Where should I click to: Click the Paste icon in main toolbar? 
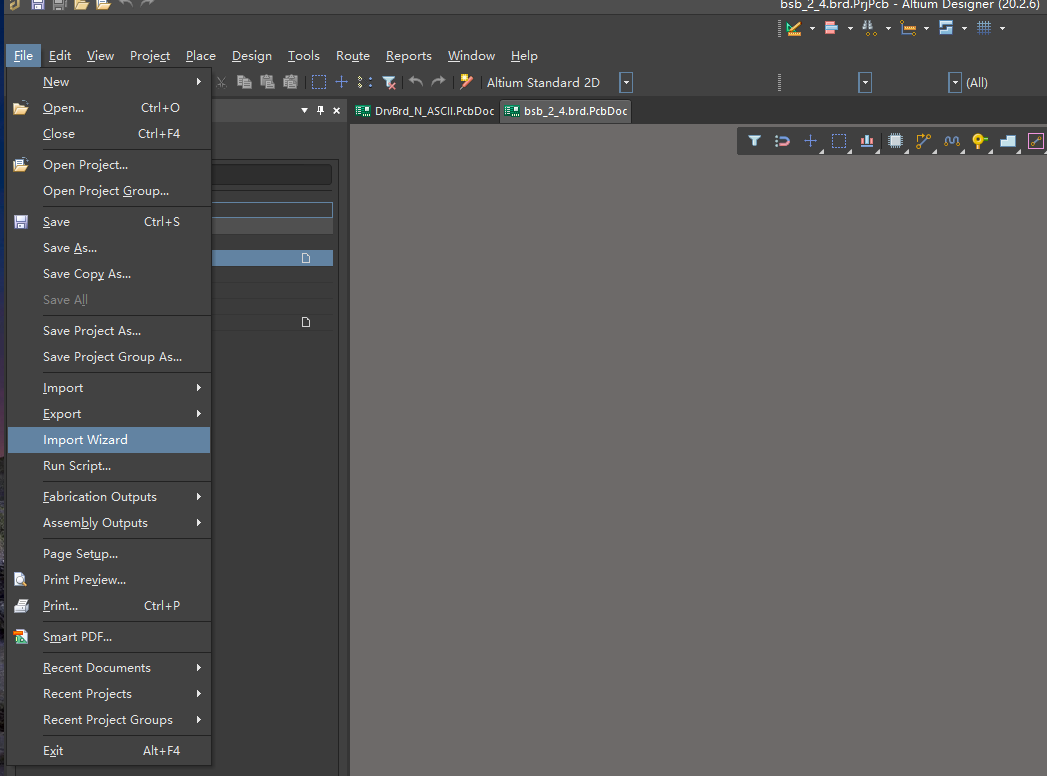267,82
